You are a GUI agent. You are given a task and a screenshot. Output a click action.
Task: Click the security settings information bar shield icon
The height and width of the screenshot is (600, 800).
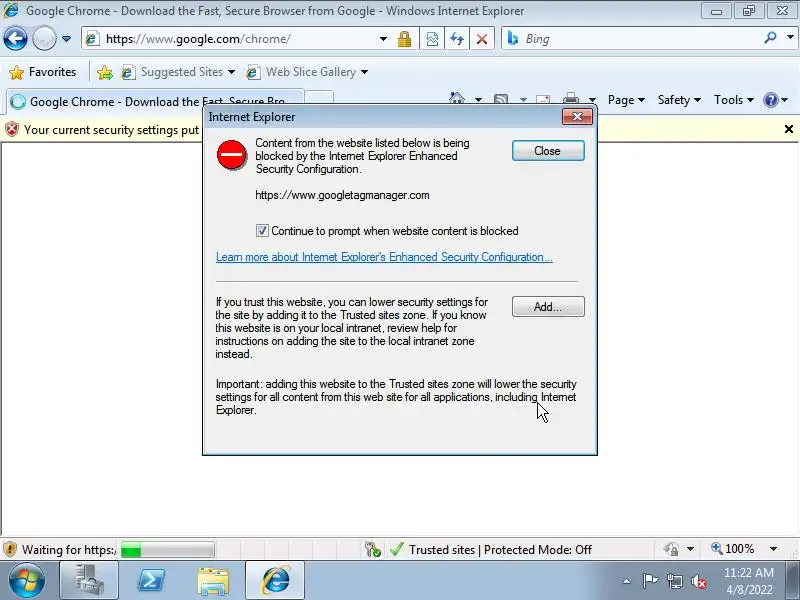pyautogui.click(x=12, y=130)
